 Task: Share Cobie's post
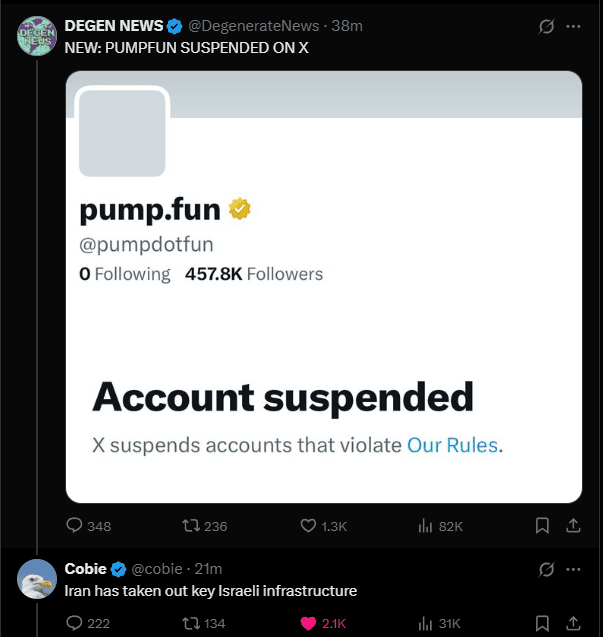pyautogui.click(x=573, y=623)
